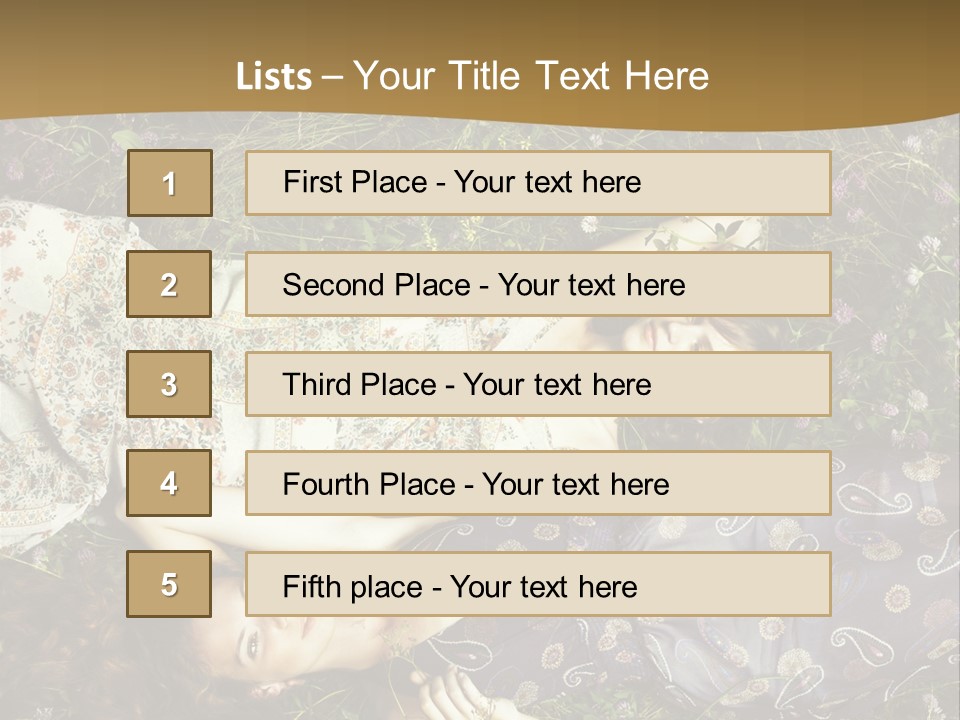Click the 'Fourth Place - Your text here' bar

(x=538, y=483)
